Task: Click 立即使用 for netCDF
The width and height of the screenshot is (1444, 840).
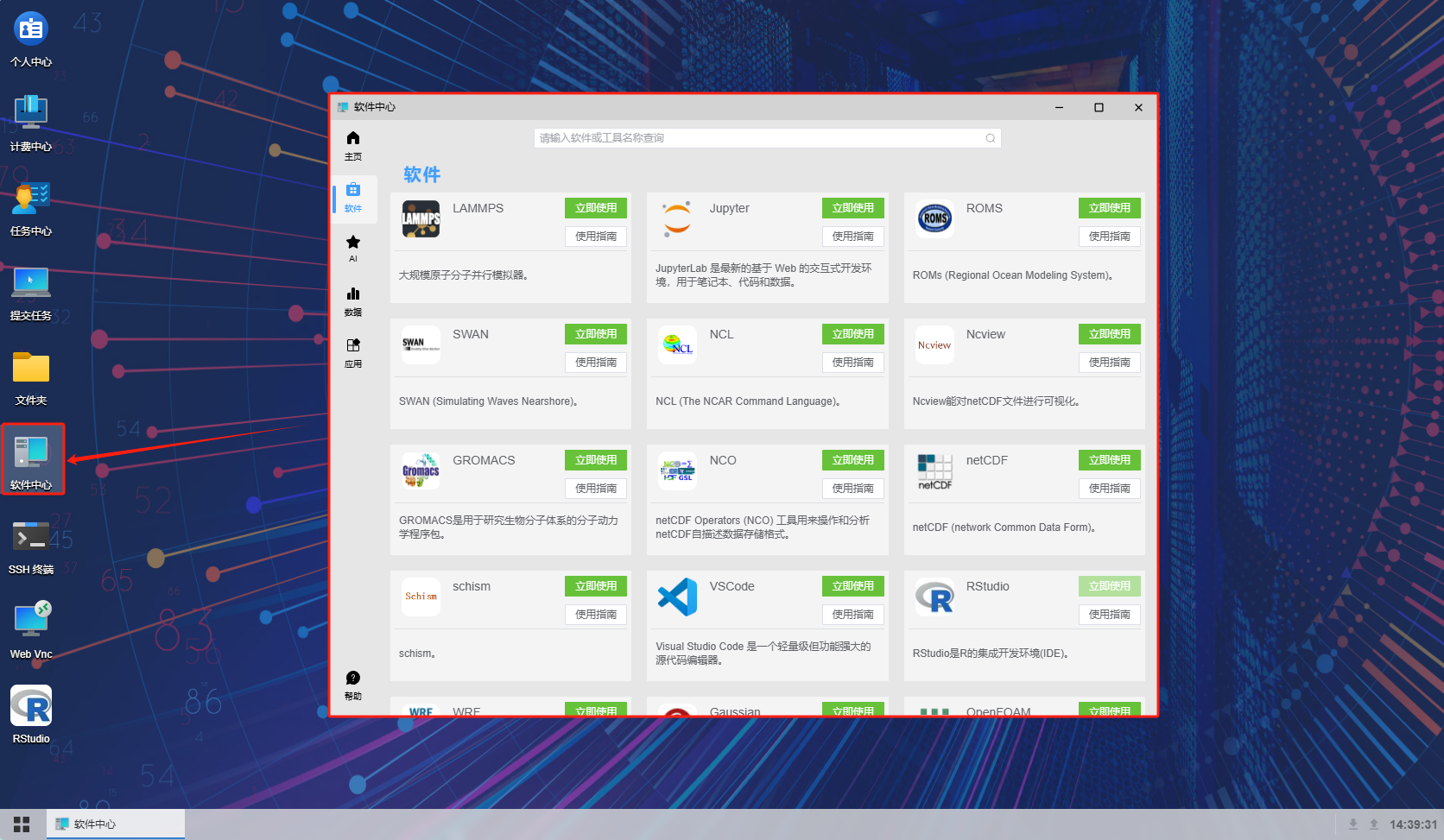Action: [x=1110, y=460]
